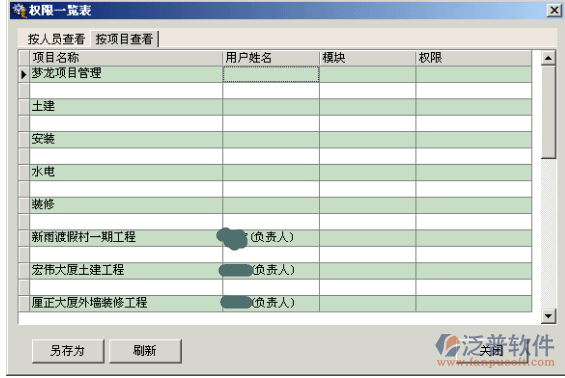Select the row indicator arrow for 梦龙项目管理
The height and width of the screenshot is (378, 565).
point(24,74)
